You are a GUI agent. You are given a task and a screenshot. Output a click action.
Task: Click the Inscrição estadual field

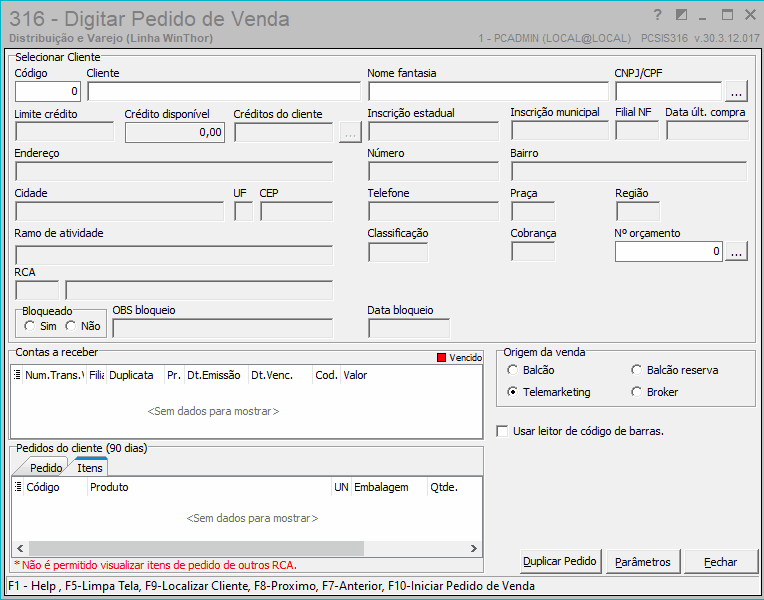point(434,131)
